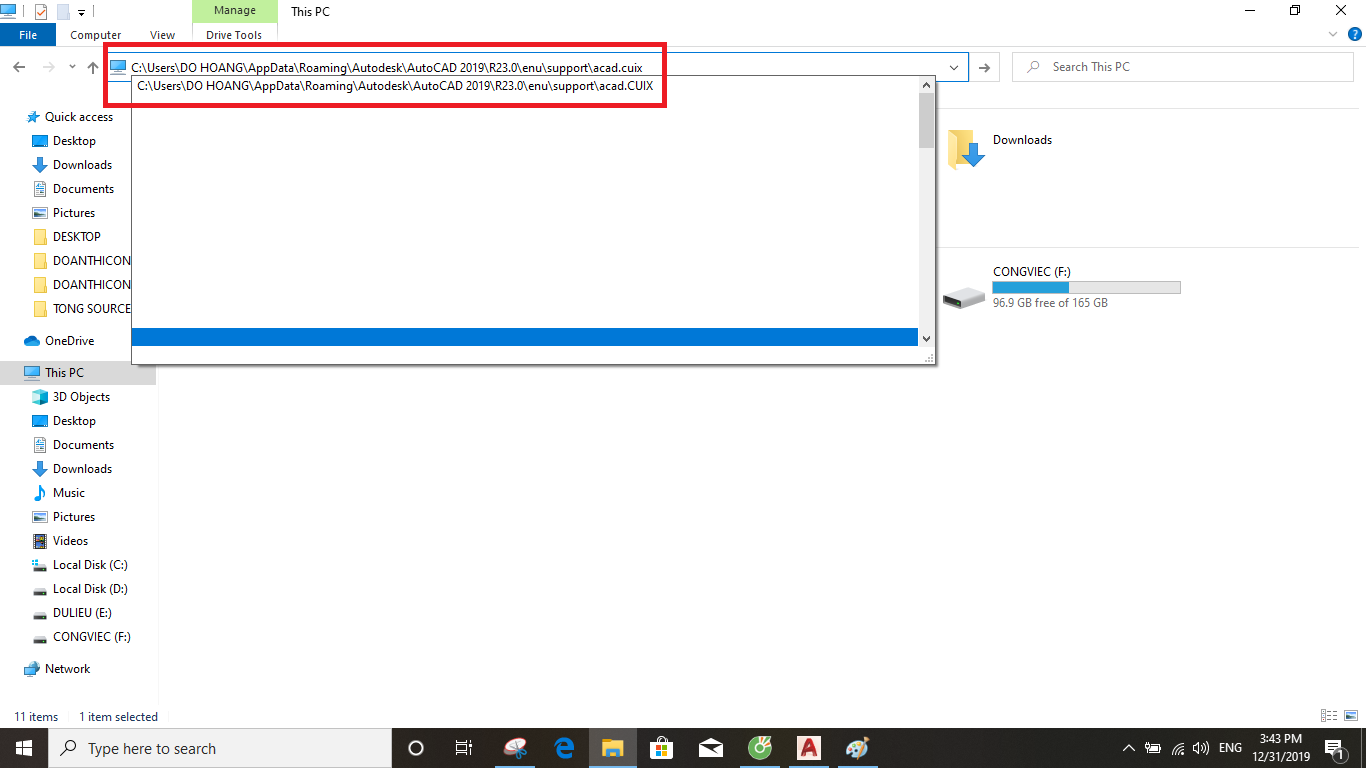Open the DESKTOP folder in the sidebar
This screenshot has width=1366, height=768.
click(77, 237)
